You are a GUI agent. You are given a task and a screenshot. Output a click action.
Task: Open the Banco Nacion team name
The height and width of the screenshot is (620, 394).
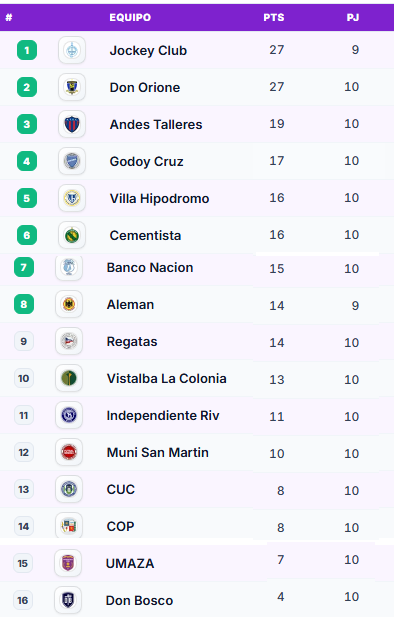click(150, 268)
